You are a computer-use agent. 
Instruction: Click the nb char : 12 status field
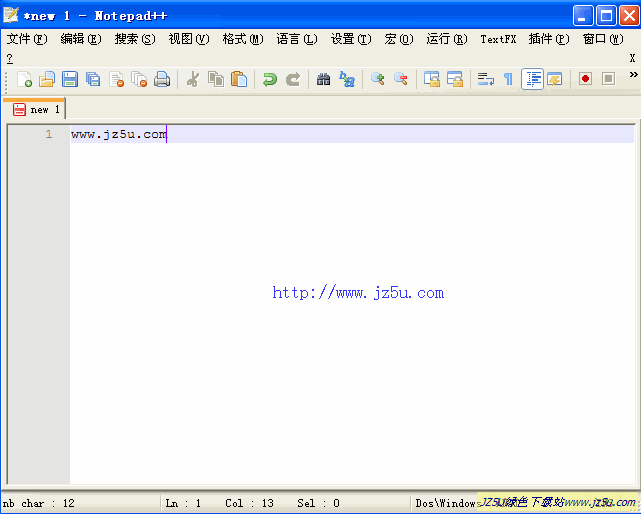click(81, 503)
